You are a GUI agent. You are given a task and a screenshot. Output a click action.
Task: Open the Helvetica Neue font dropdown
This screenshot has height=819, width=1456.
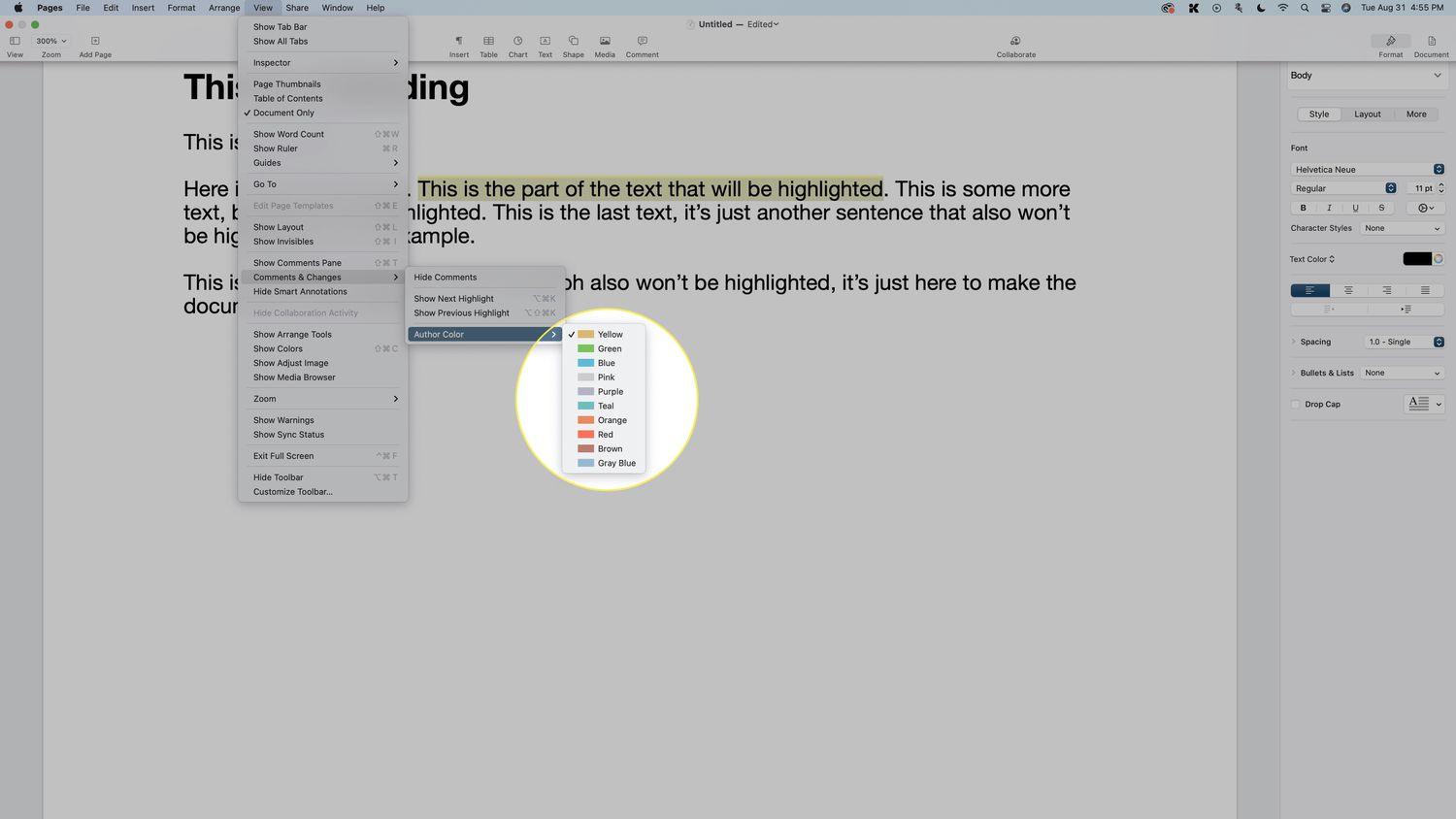1368,169
